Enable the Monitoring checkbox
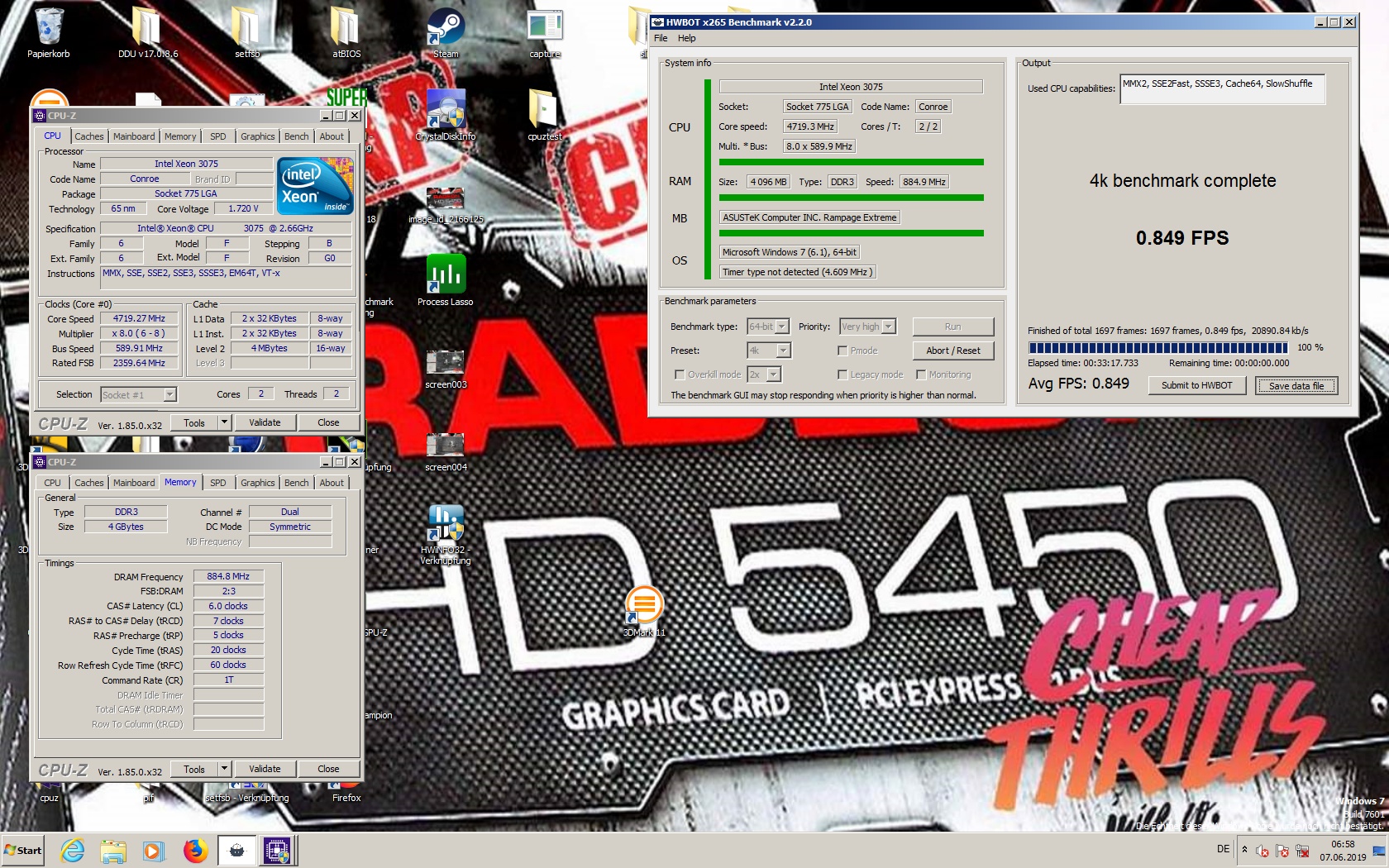 921,374
